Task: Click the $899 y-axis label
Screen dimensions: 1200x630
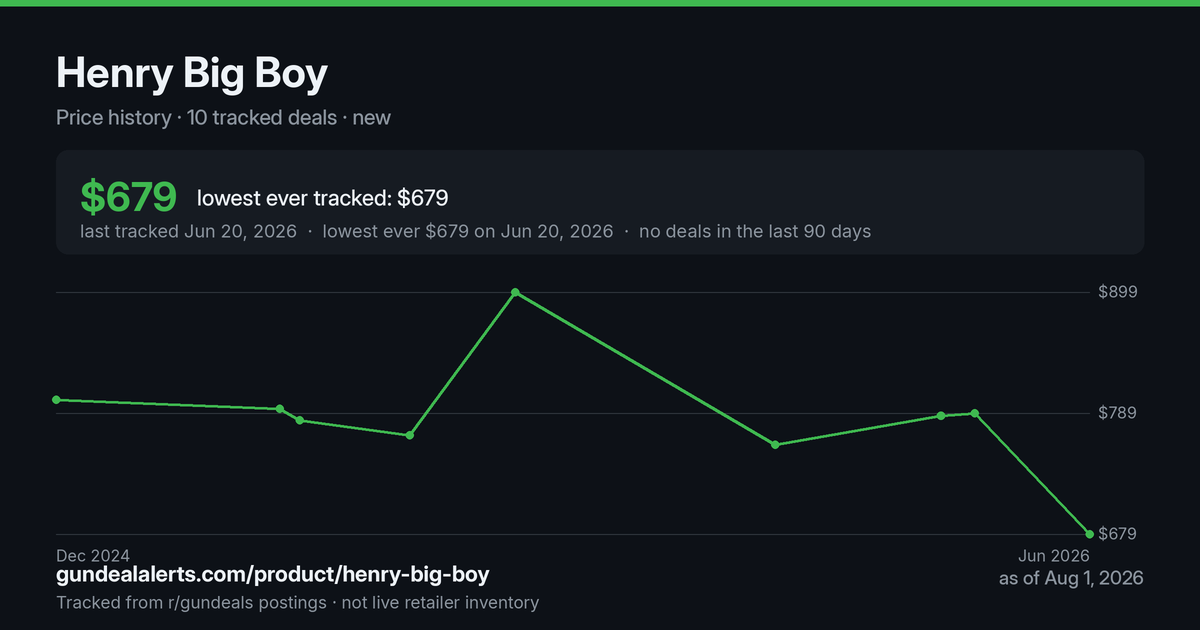Action: coord(1117,292)
